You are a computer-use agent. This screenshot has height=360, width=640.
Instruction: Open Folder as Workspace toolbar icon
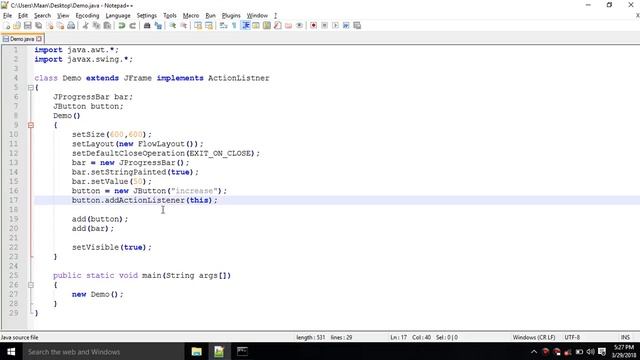tap(289, 26)
